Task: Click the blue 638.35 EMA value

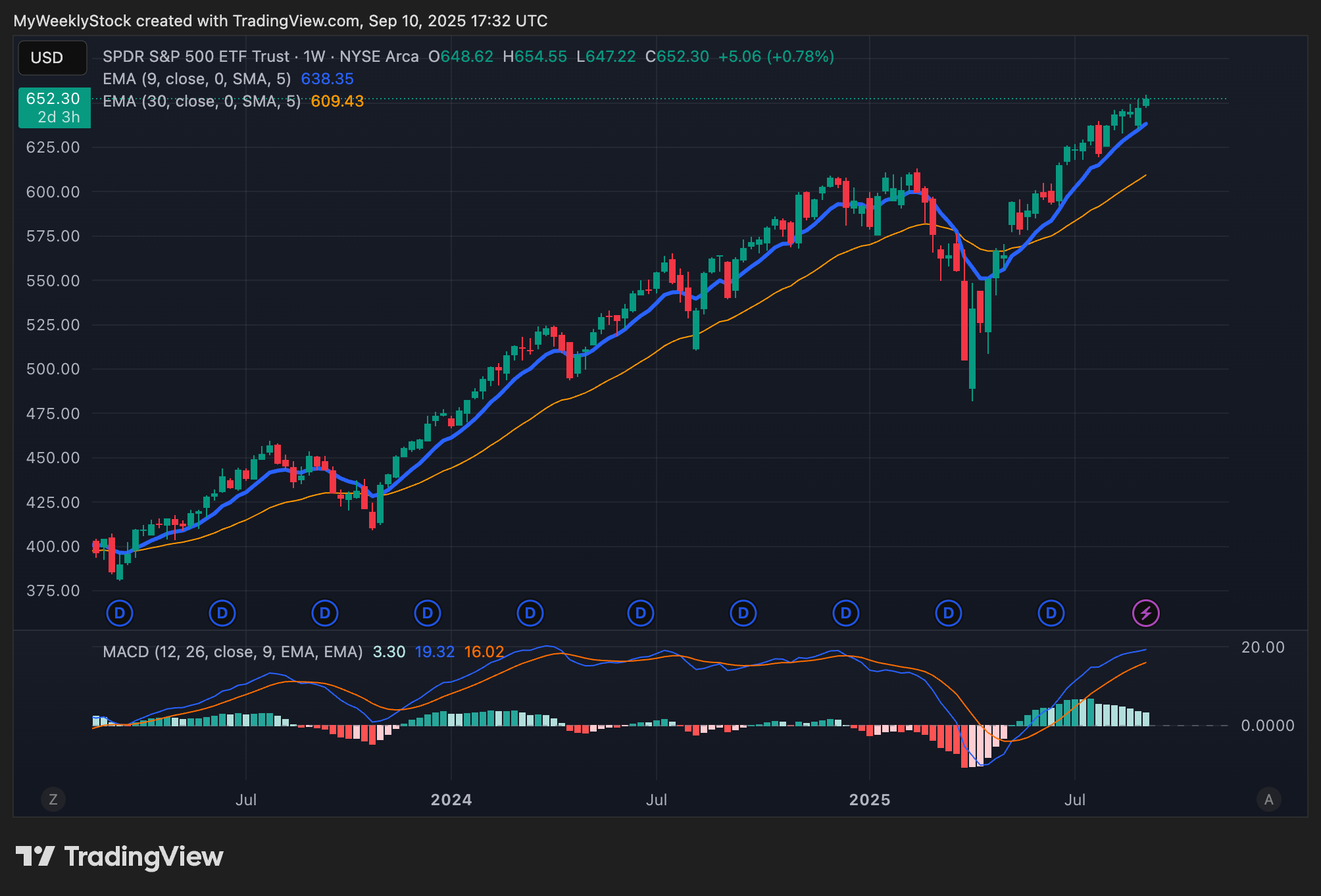Action: 327,79
